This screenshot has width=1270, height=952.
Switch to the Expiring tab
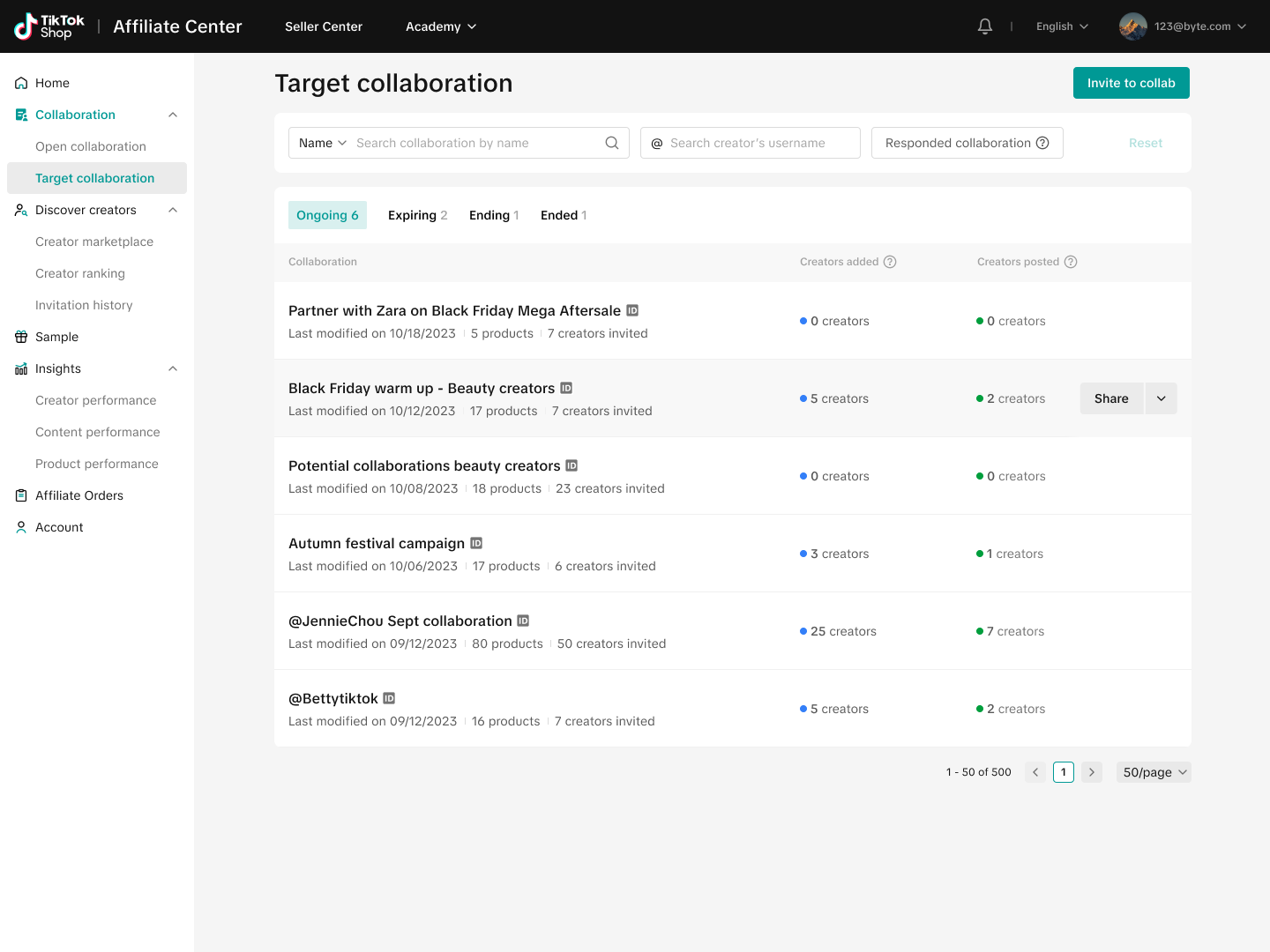click(417, 215)
